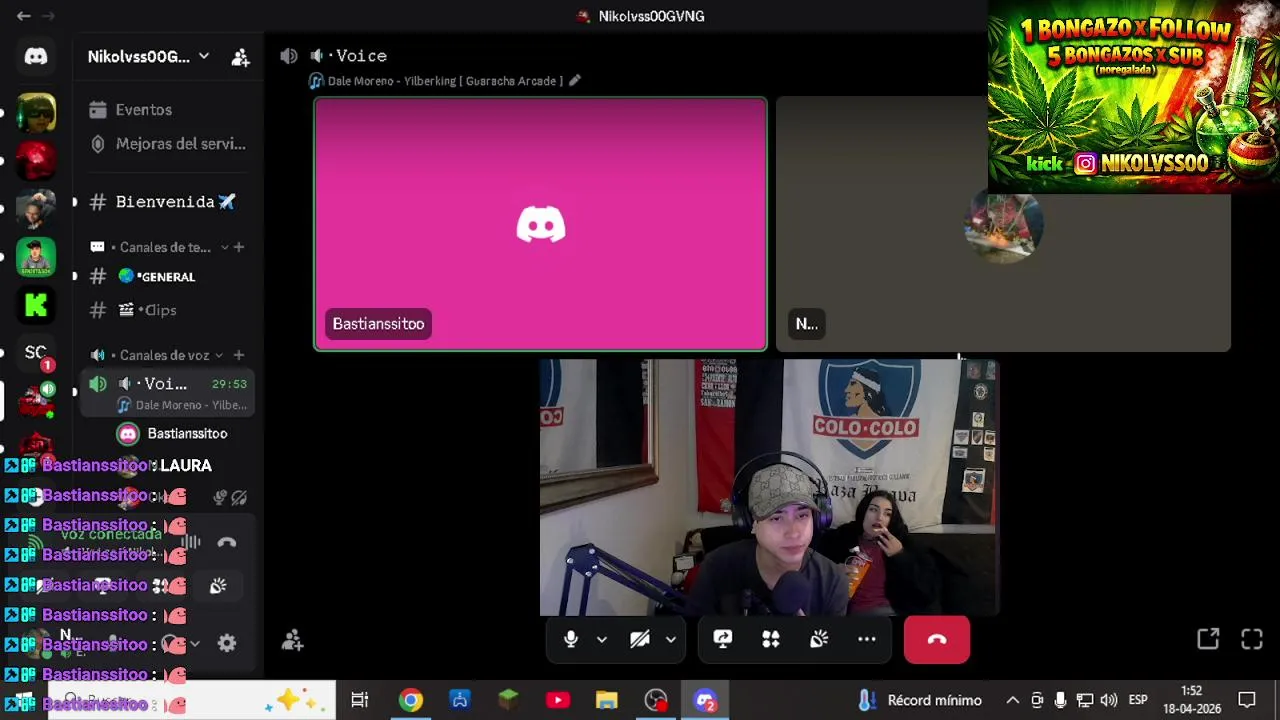Click speaker icon beside Voice header
The image size is (1280, 720).
(289, 56)
